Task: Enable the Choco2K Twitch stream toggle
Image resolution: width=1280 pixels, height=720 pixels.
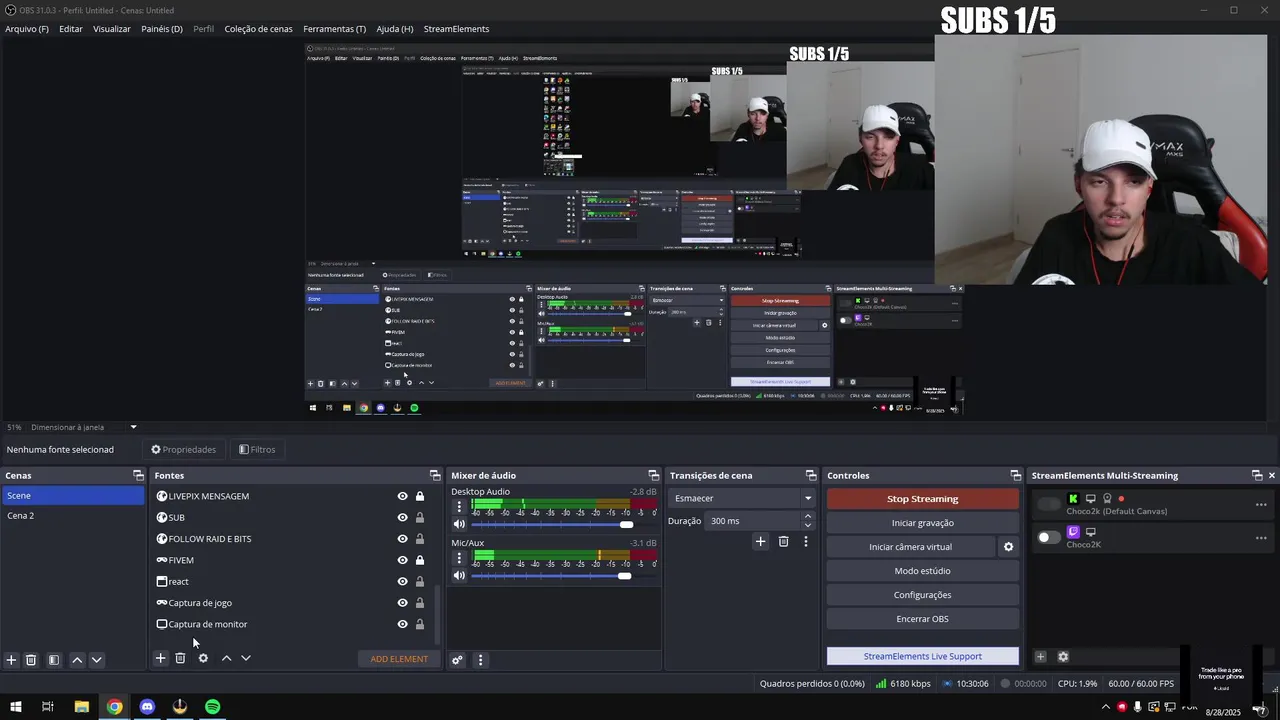Action: (x=1048, y=537)
